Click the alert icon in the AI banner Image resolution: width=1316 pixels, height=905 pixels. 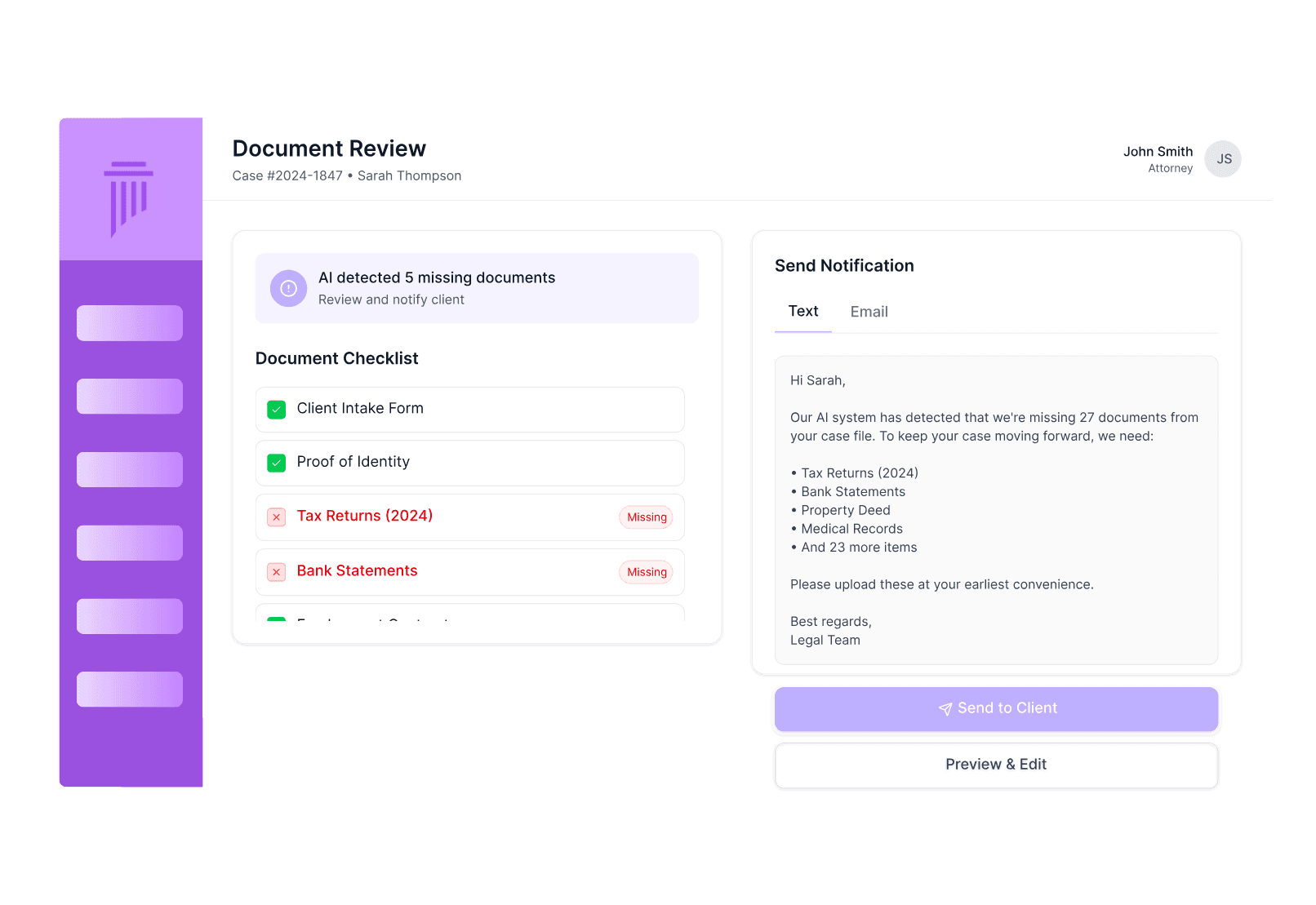pos(288,288)
